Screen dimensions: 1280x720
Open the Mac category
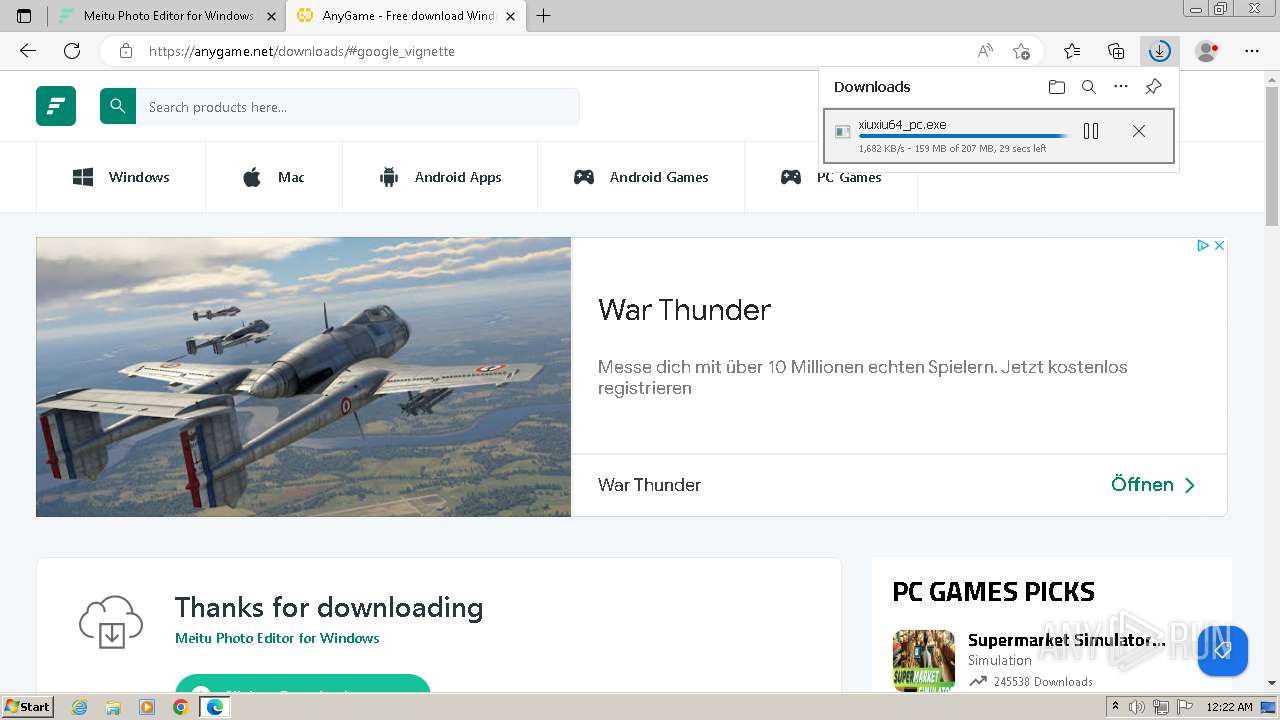click(x=274, y=177)
